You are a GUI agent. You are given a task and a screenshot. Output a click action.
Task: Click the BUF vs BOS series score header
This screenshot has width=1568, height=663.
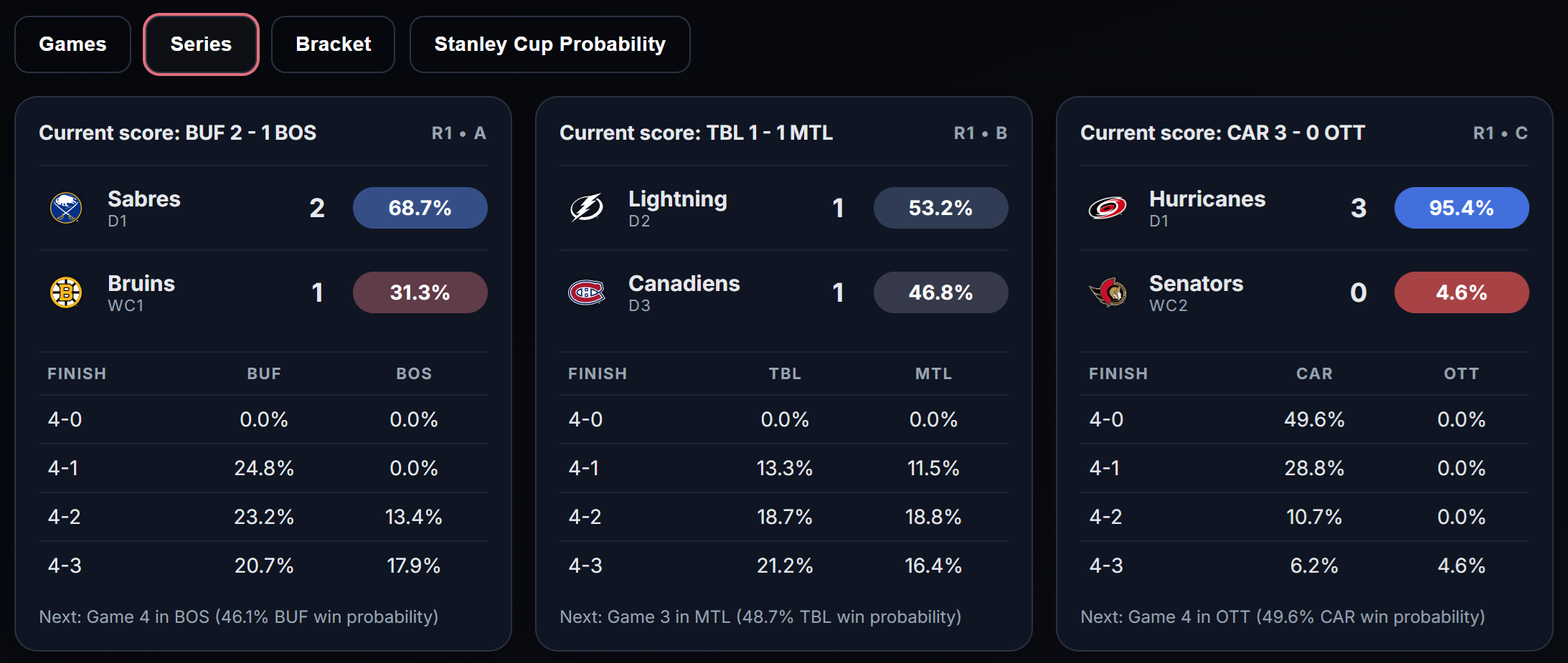(x=177, y=133)
